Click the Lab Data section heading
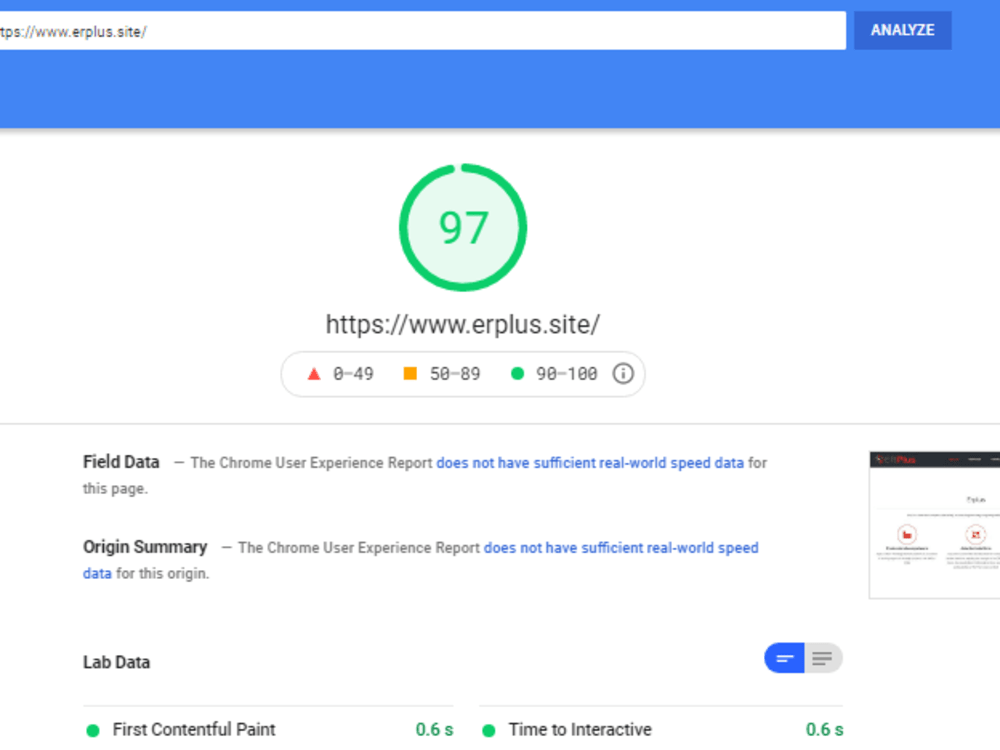Screen dimensions: 1000x750 coord(117,662)
